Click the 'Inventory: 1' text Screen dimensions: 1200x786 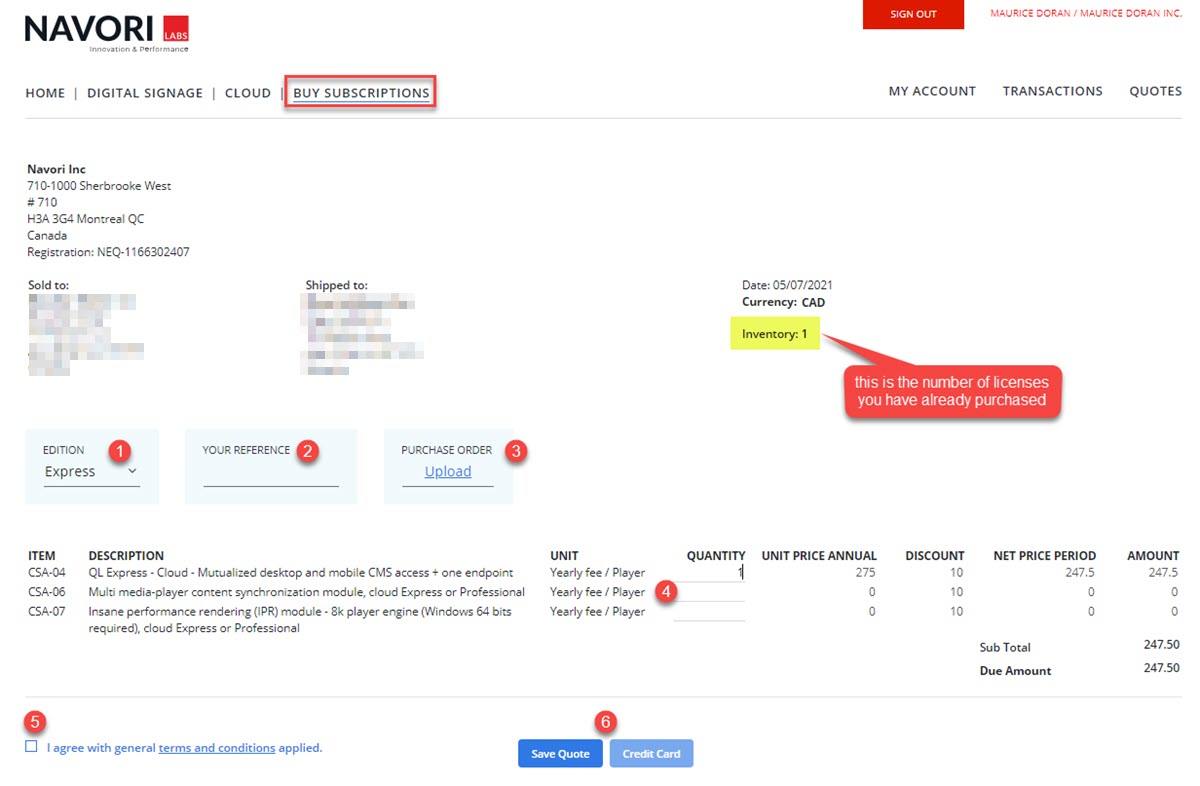(x=774, y=334)
